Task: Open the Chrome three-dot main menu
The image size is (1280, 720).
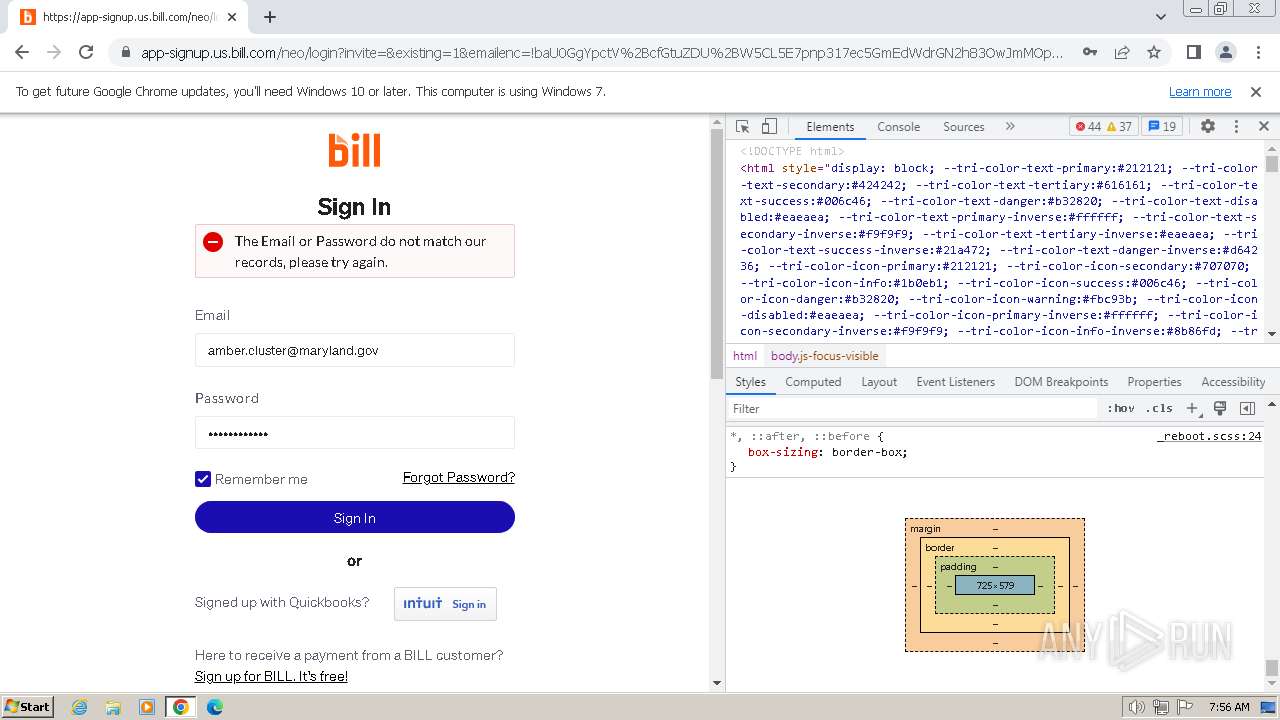Action: (1257, 52)
